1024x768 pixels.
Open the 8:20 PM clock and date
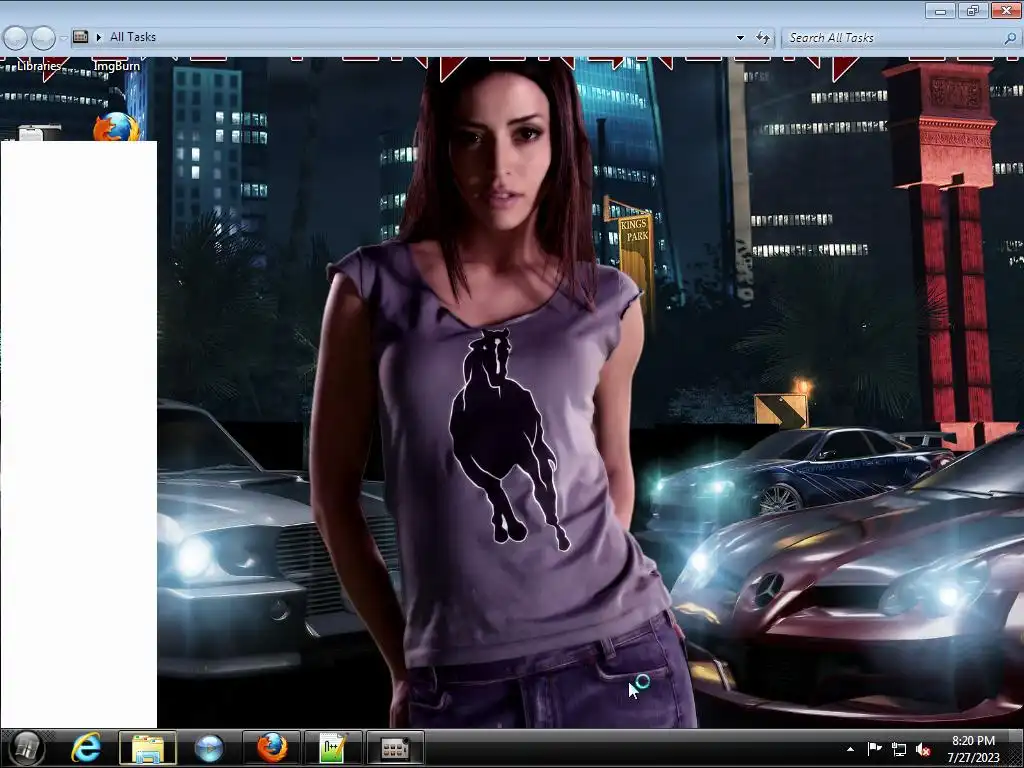pyautogui.click(x=973, y=749)
